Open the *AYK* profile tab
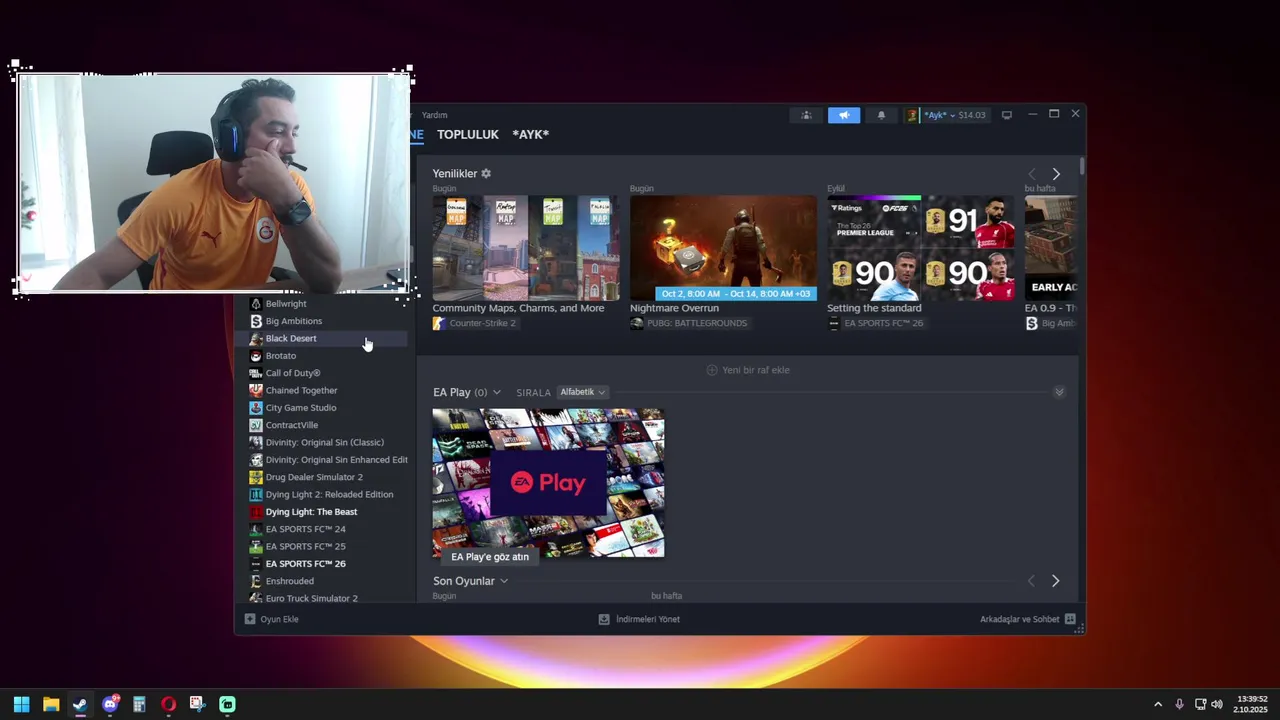This screenshot has width=1280, height=720. (530, 134)
